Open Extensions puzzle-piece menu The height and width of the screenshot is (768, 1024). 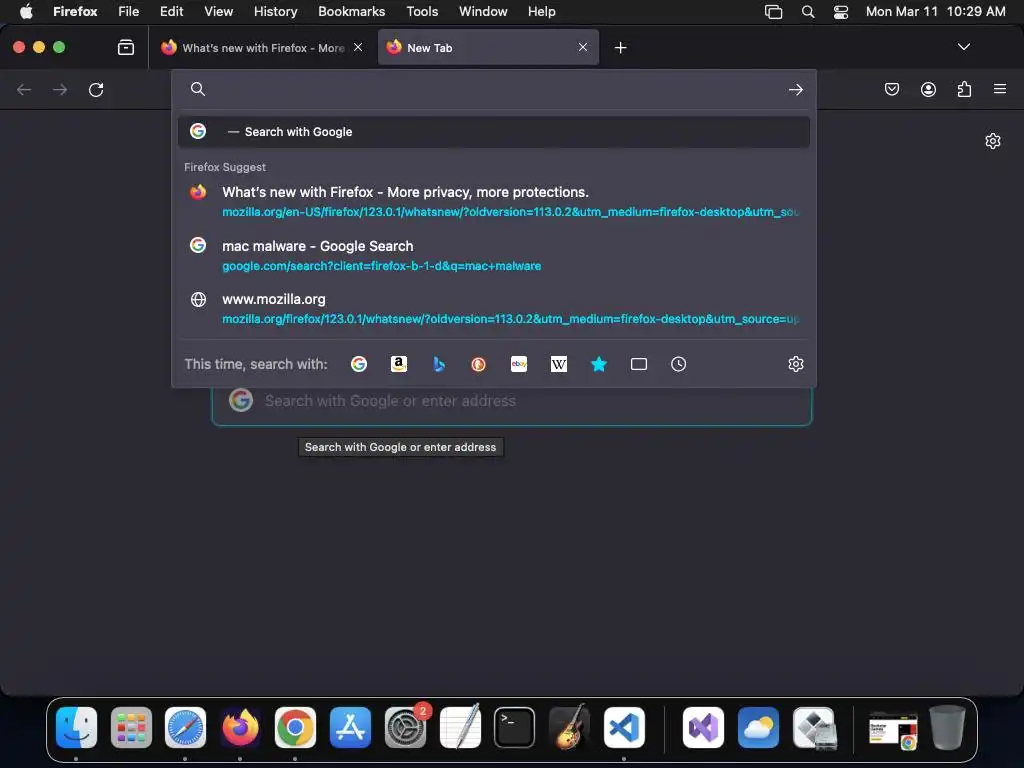pos(964,89)
